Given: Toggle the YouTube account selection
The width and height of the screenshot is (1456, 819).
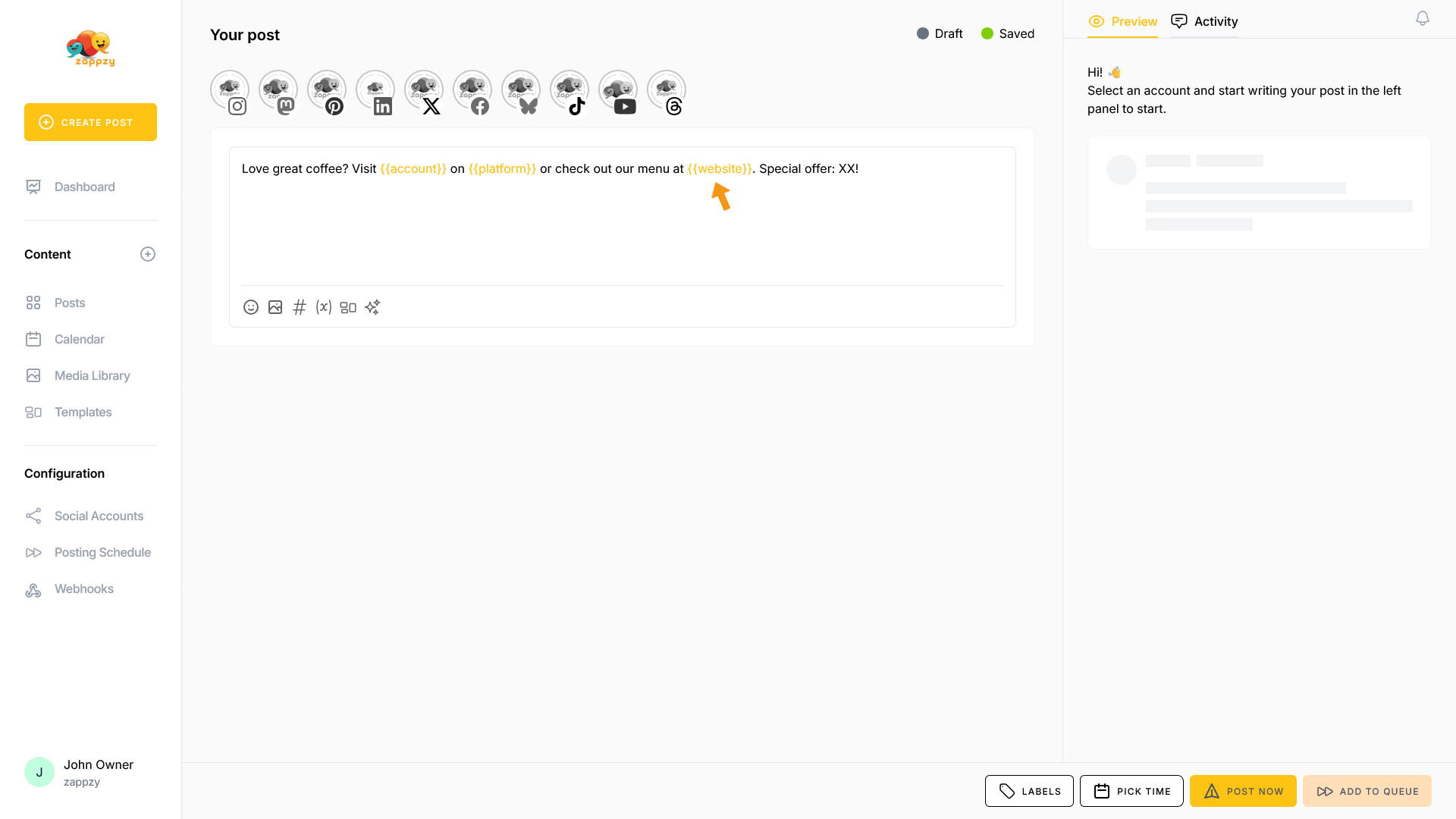Looking at the screenshot, I should click(618, 91).
